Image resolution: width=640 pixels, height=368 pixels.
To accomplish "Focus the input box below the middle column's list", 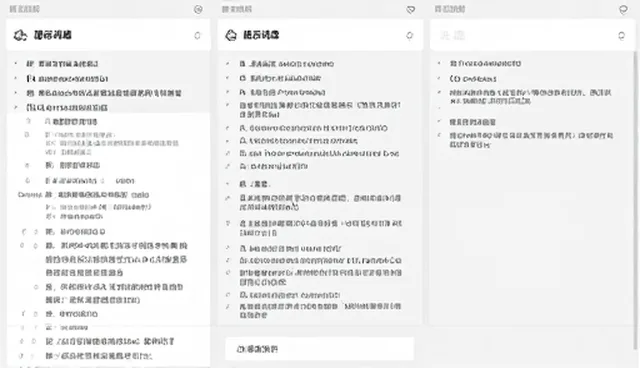I will point(320,349).
